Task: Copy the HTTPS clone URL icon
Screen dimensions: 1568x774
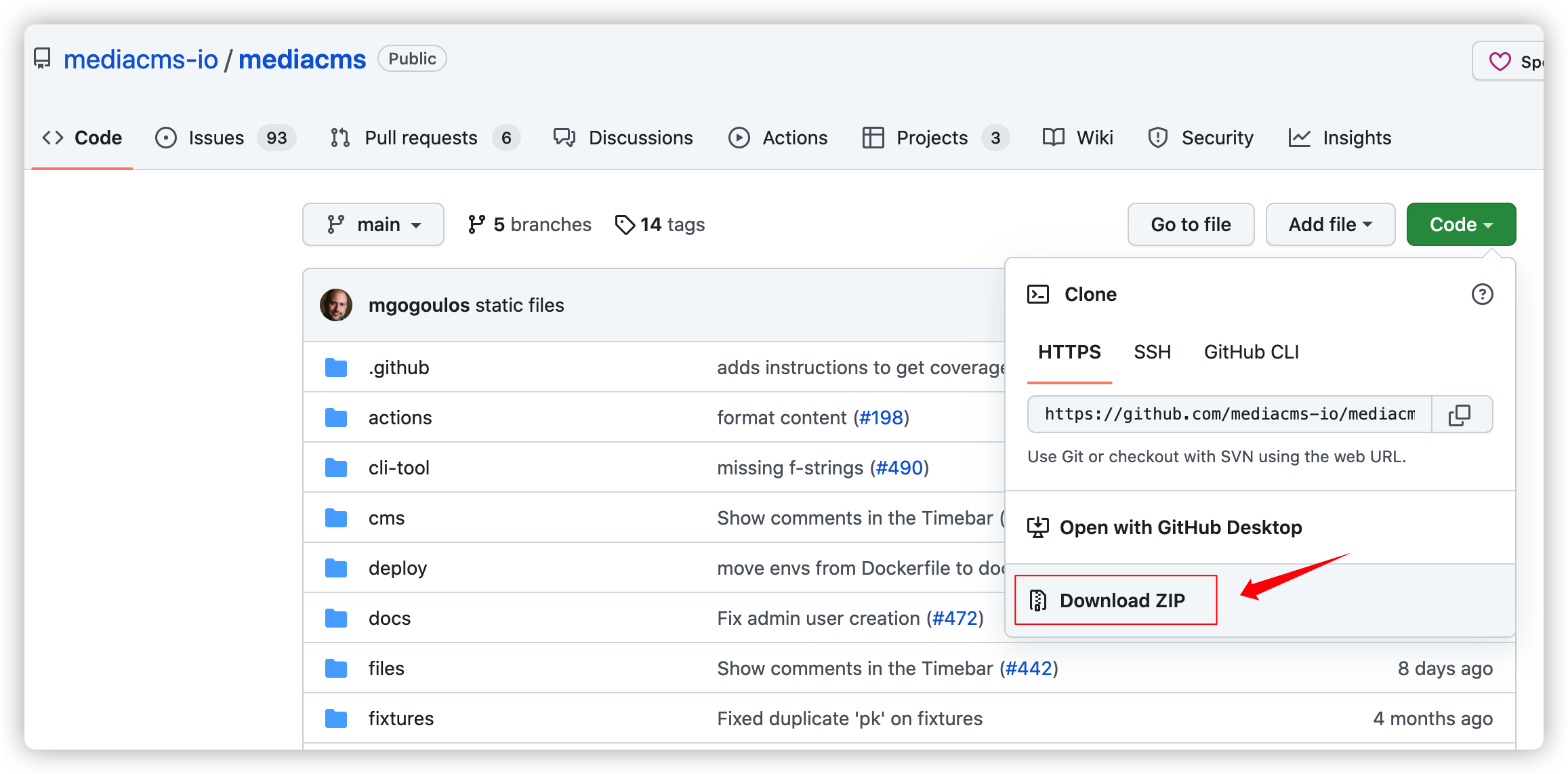Action: click(1459, 415)
